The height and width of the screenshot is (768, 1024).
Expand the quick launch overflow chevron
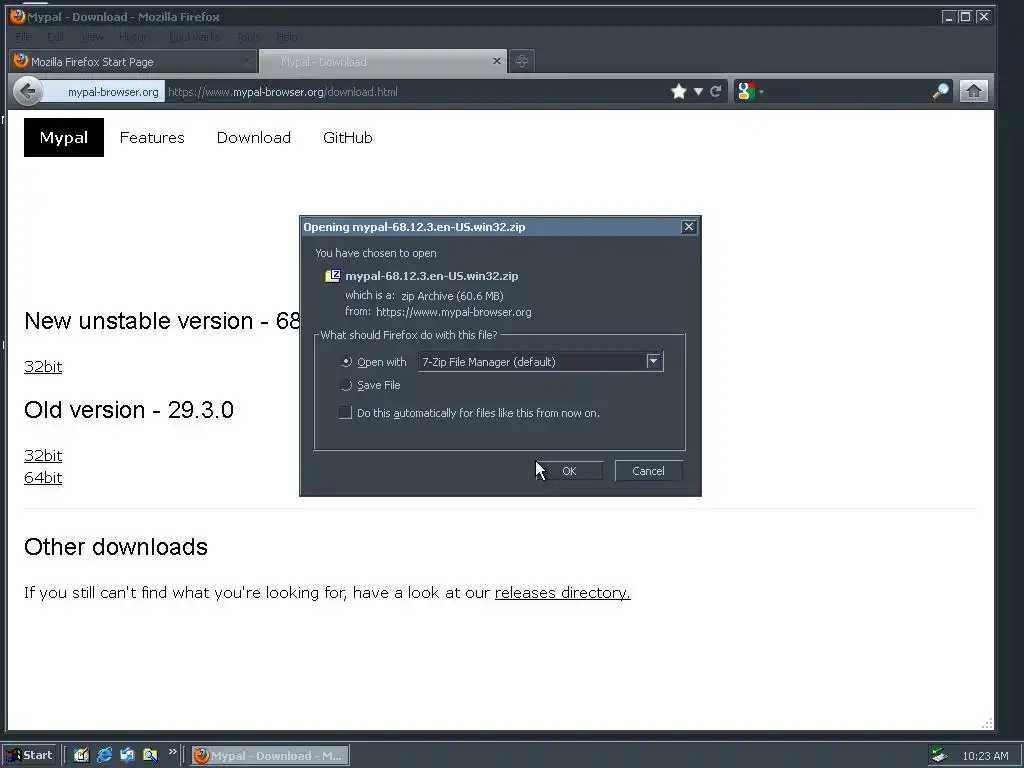coord(172,752)
